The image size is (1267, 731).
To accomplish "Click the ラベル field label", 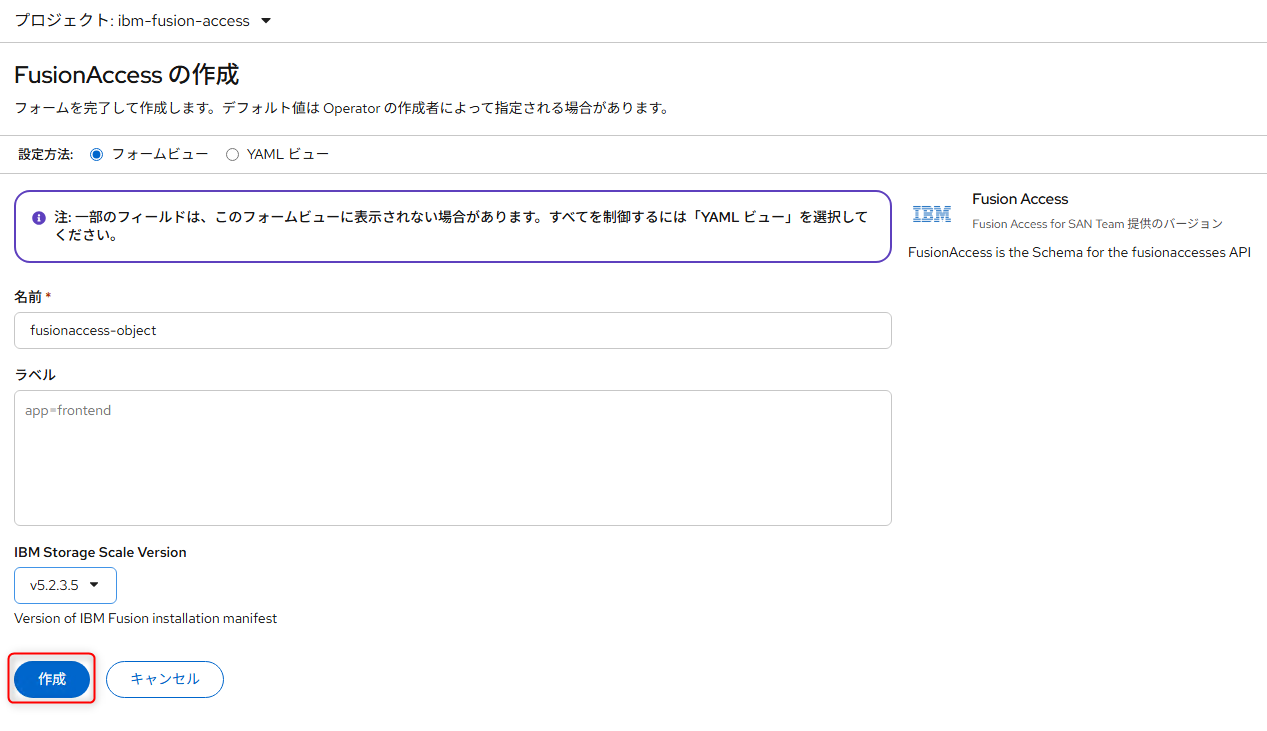I will (35, 375).
